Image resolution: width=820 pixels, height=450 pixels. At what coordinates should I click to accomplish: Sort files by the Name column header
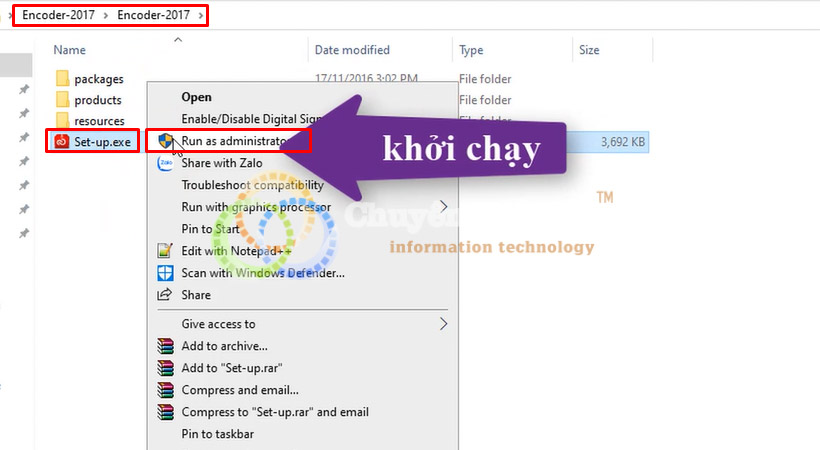tap(70, 50)
